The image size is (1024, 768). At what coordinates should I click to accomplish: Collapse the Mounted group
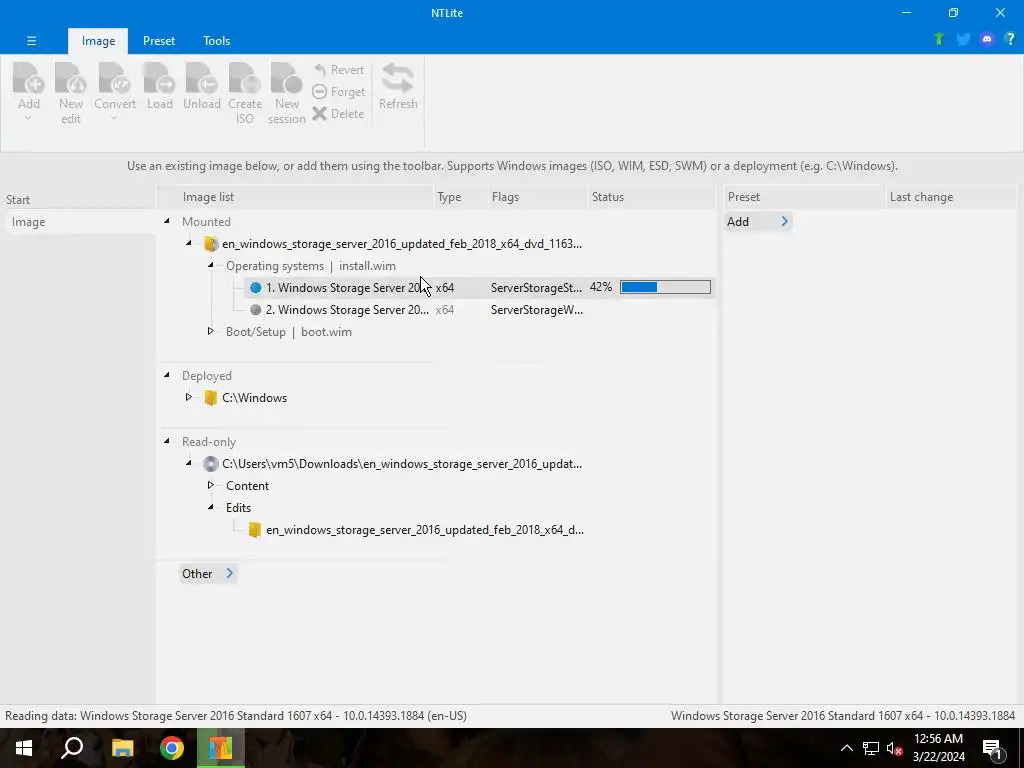pos(167,221)
